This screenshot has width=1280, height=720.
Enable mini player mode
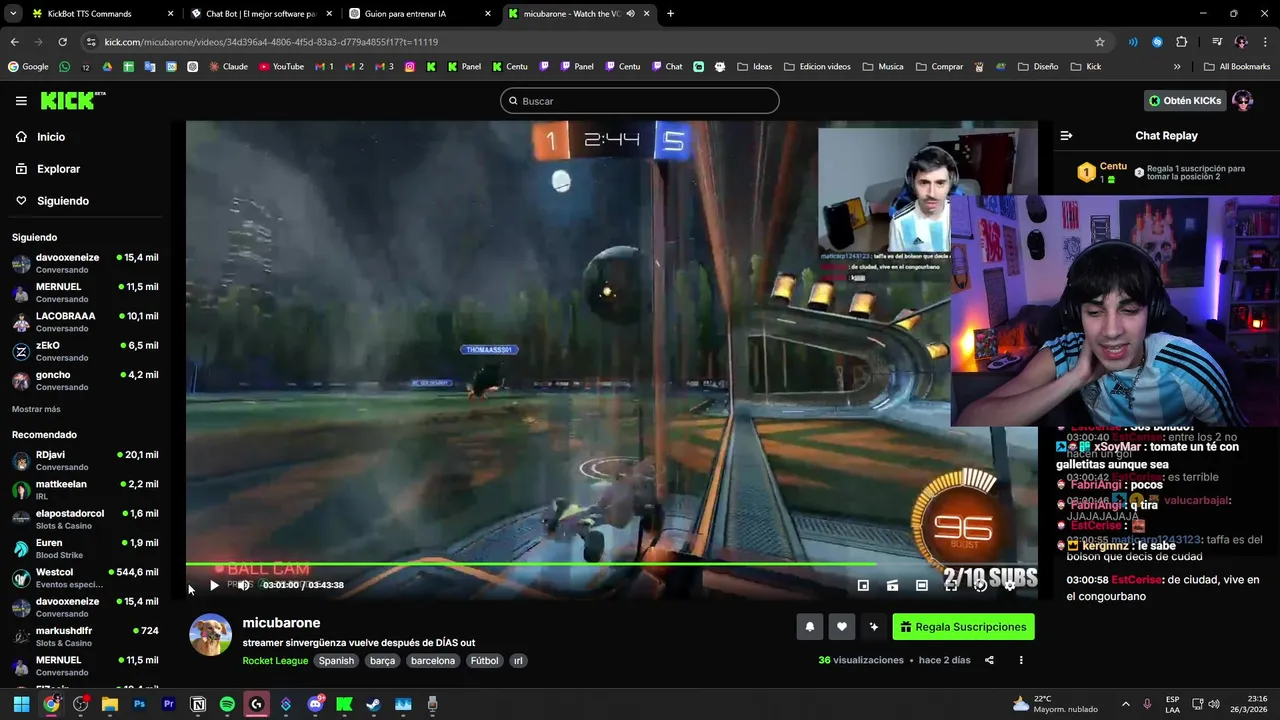click(x=863, y=585)
